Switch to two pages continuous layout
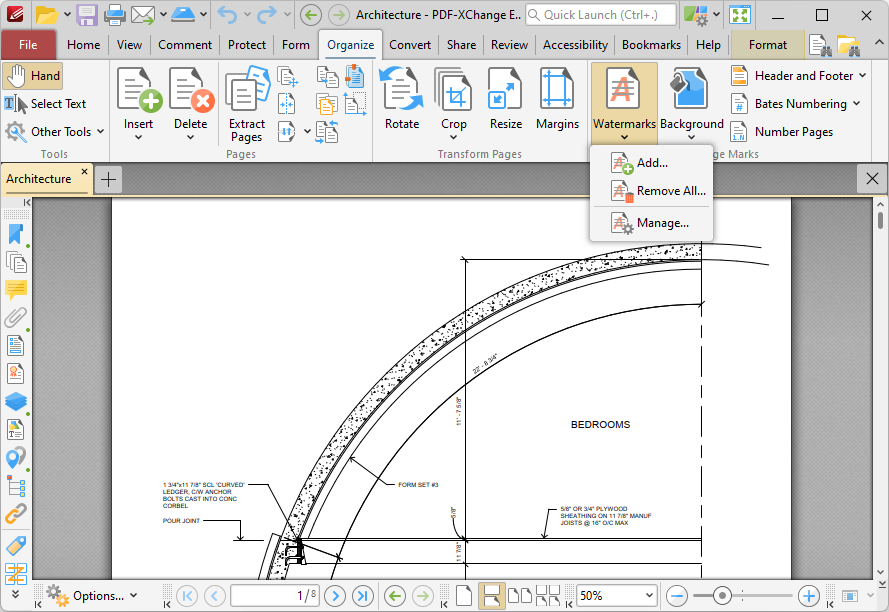This screenshot has height=612, width=889. tap(548, 596)
